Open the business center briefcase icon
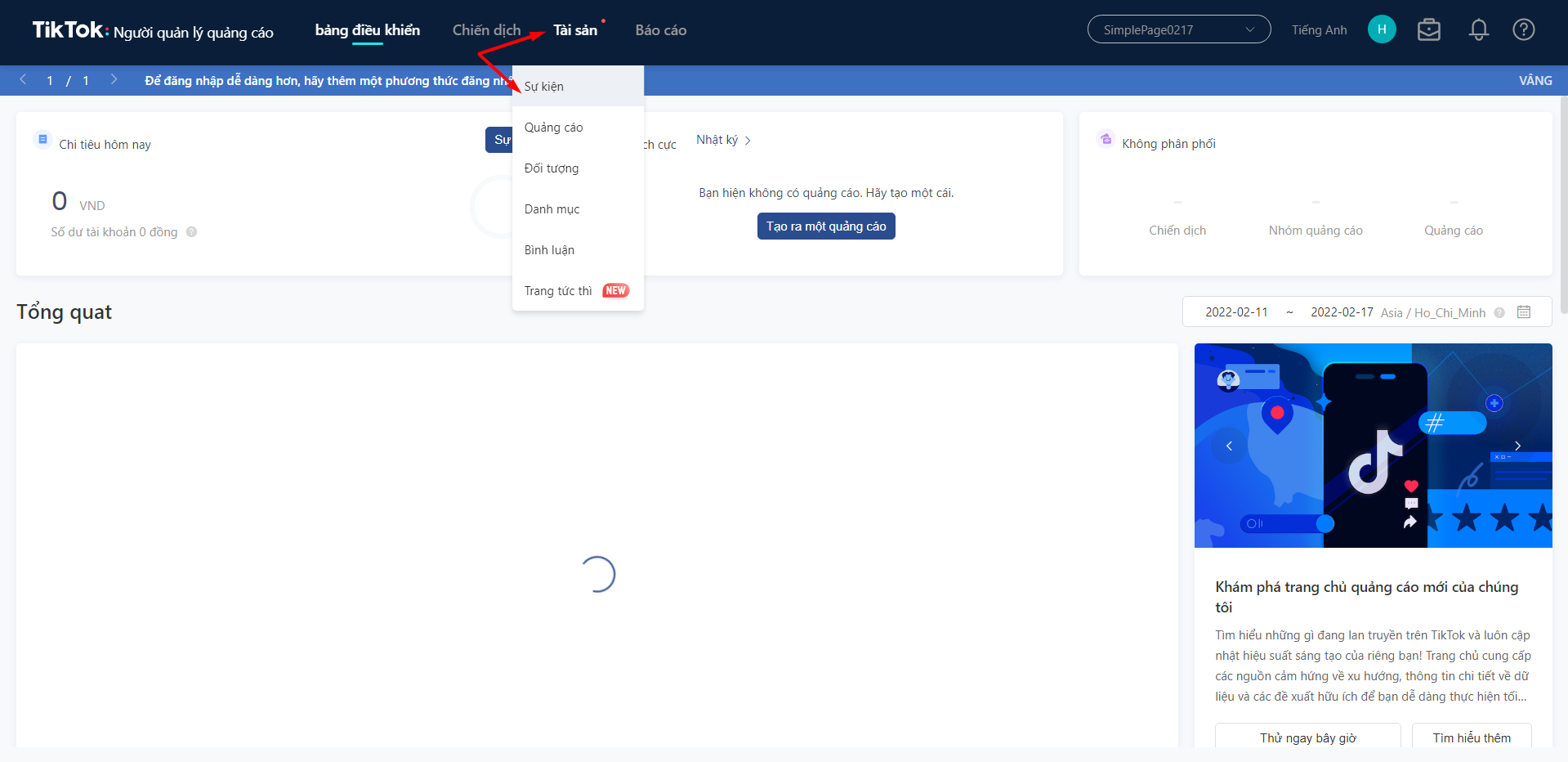Screen dimensions: 1568x762 [1429, 30]
